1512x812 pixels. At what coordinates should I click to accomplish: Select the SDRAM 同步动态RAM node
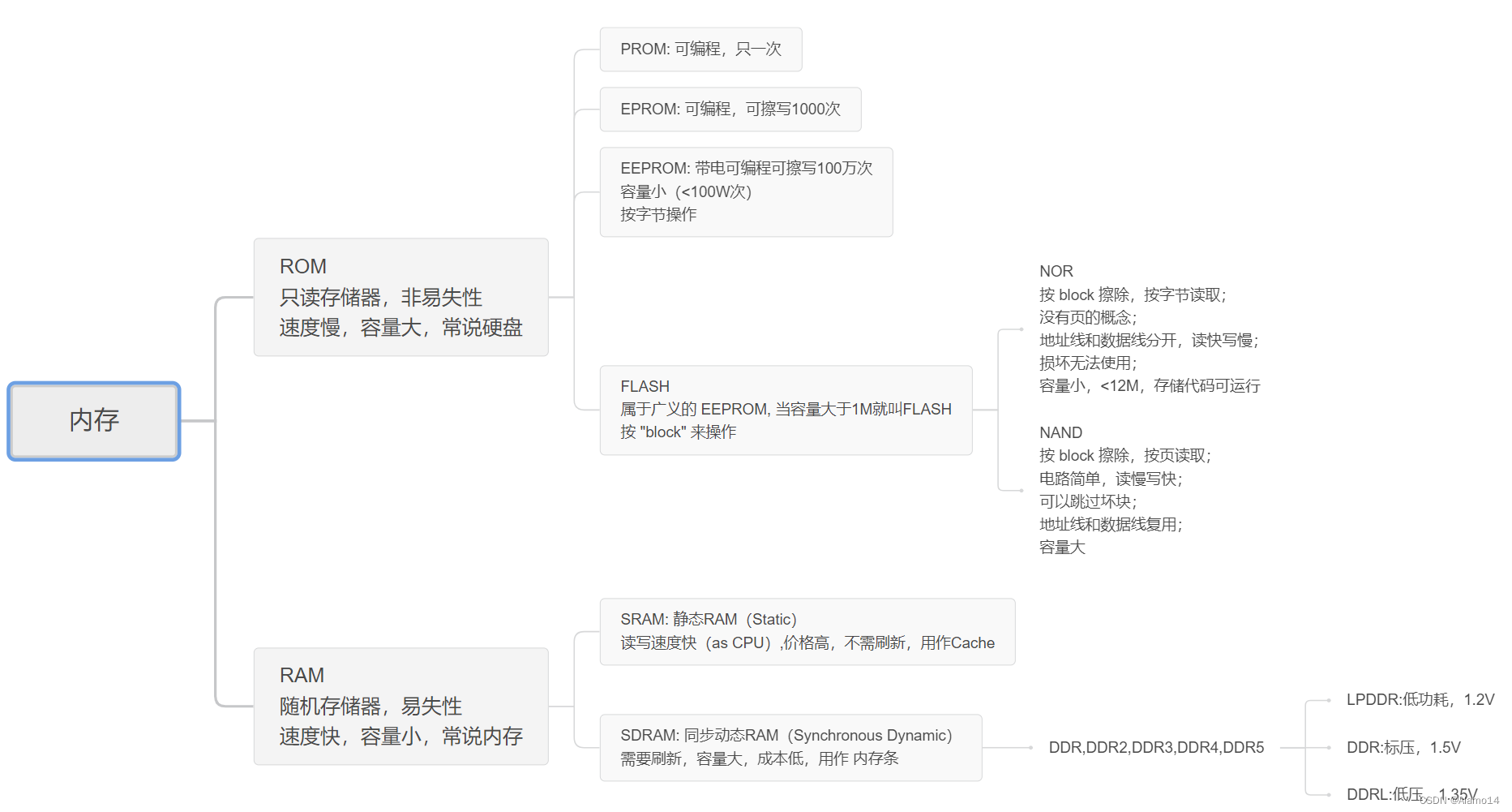790,746
